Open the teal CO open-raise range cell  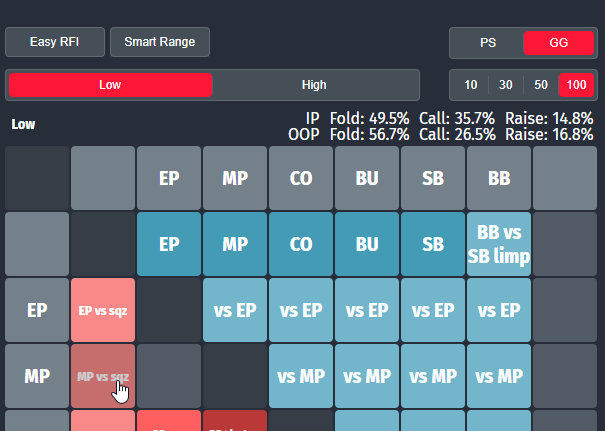pos(301,244)
